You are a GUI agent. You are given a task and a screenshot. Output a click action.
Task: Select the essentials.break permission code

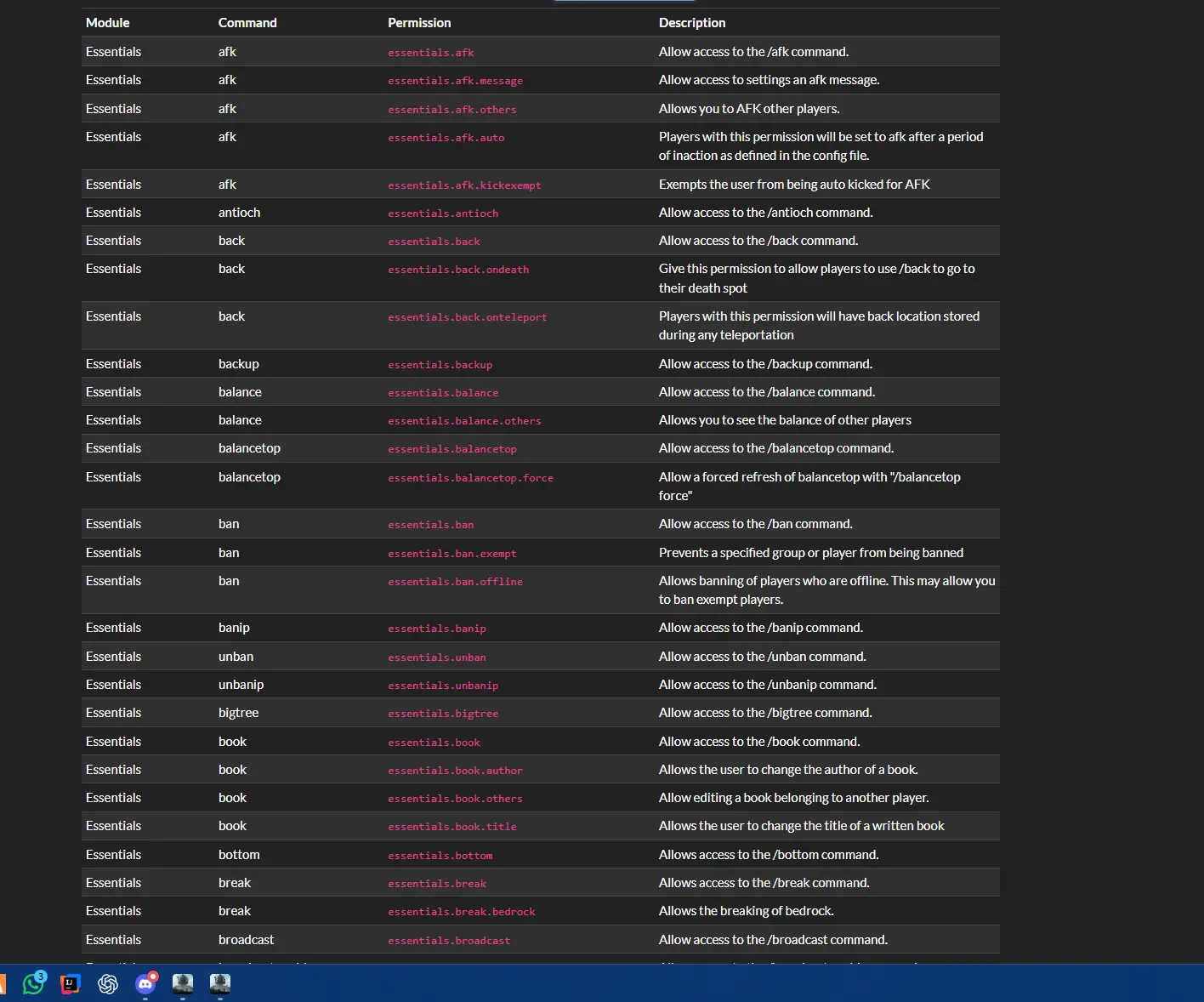click(x=437, y=884)
